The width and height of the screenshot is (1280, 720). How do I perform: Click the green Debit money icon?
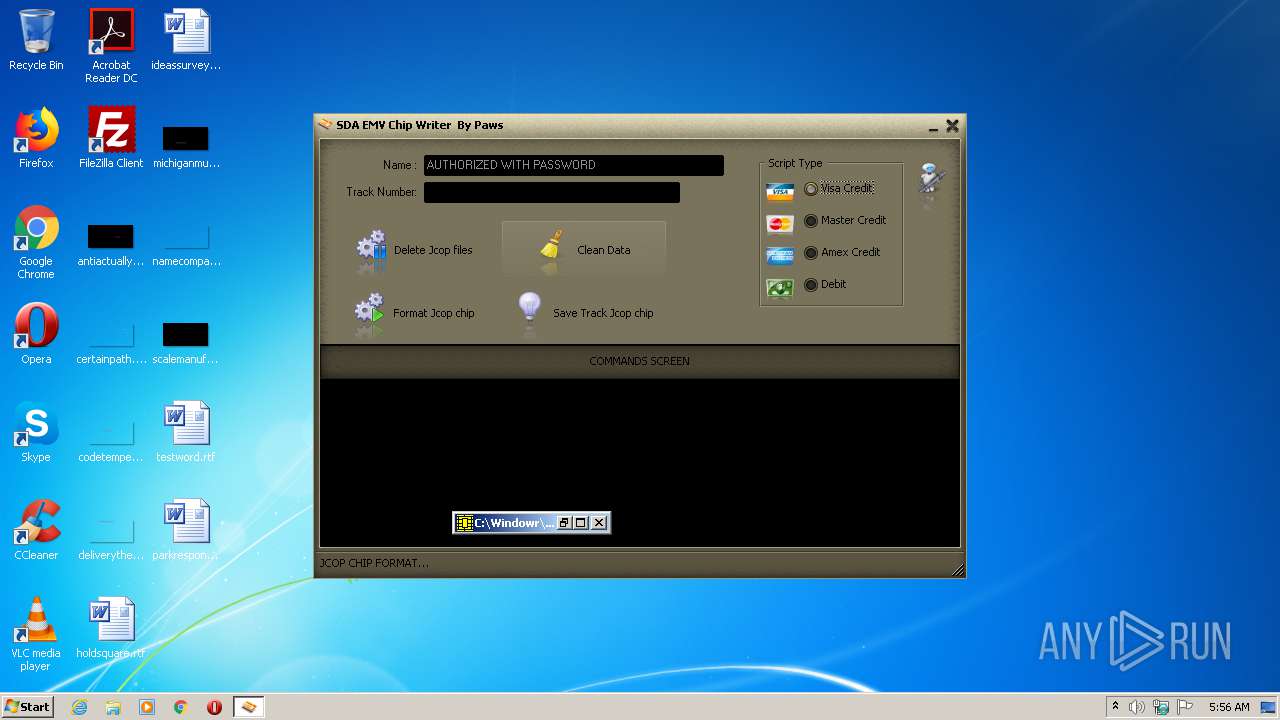pyautogui.click(x=780, y=287)
